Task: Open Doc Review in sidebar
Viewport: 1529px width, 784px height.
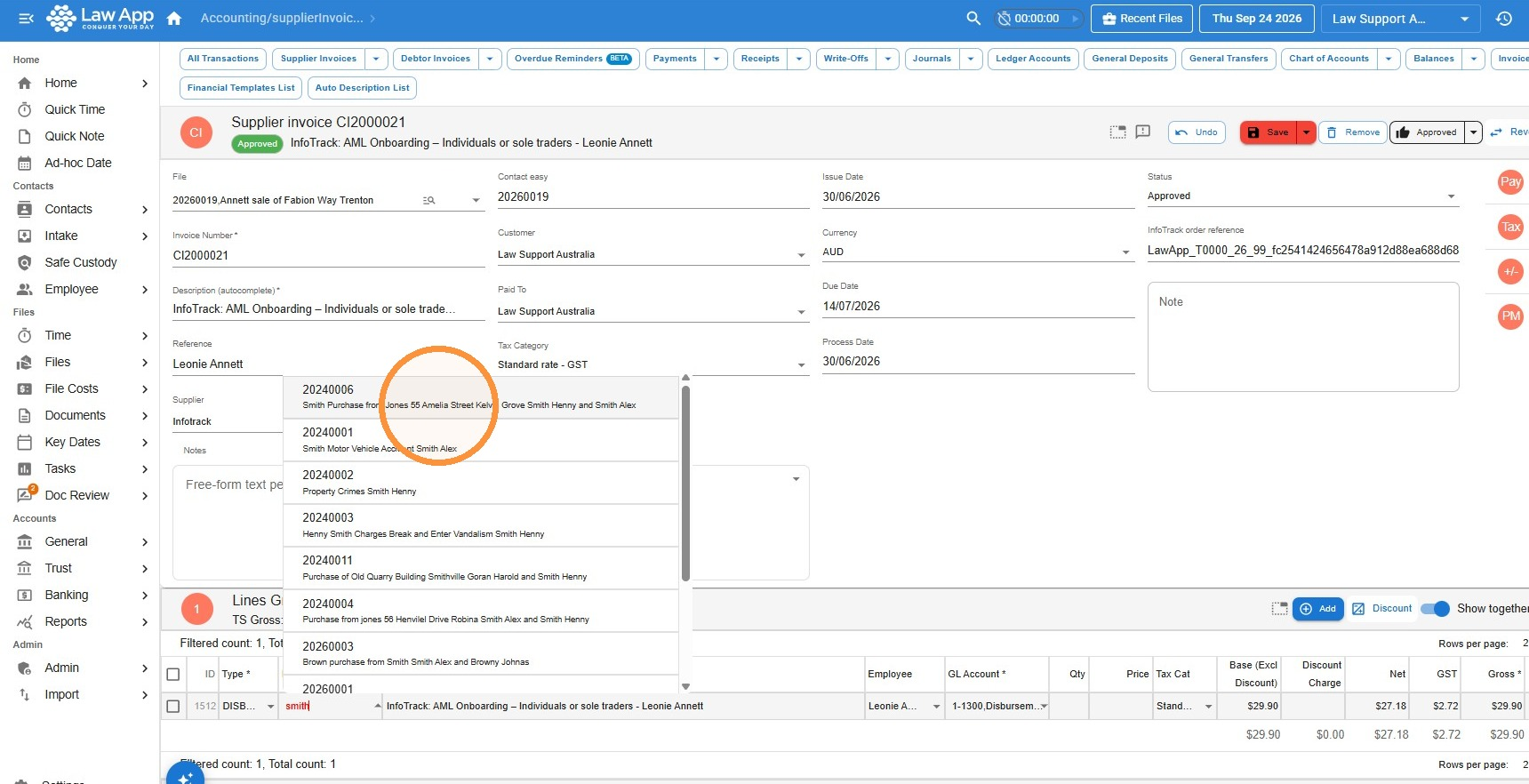Action: coord(77,495)
